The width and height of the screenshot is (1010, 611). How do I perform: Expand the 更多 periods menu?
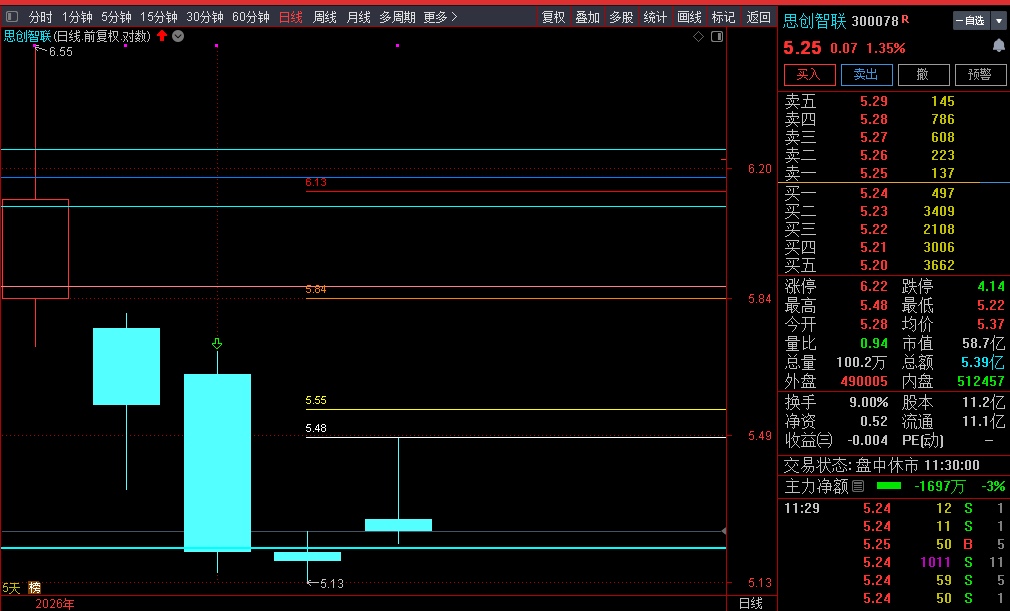click(440, 17)
